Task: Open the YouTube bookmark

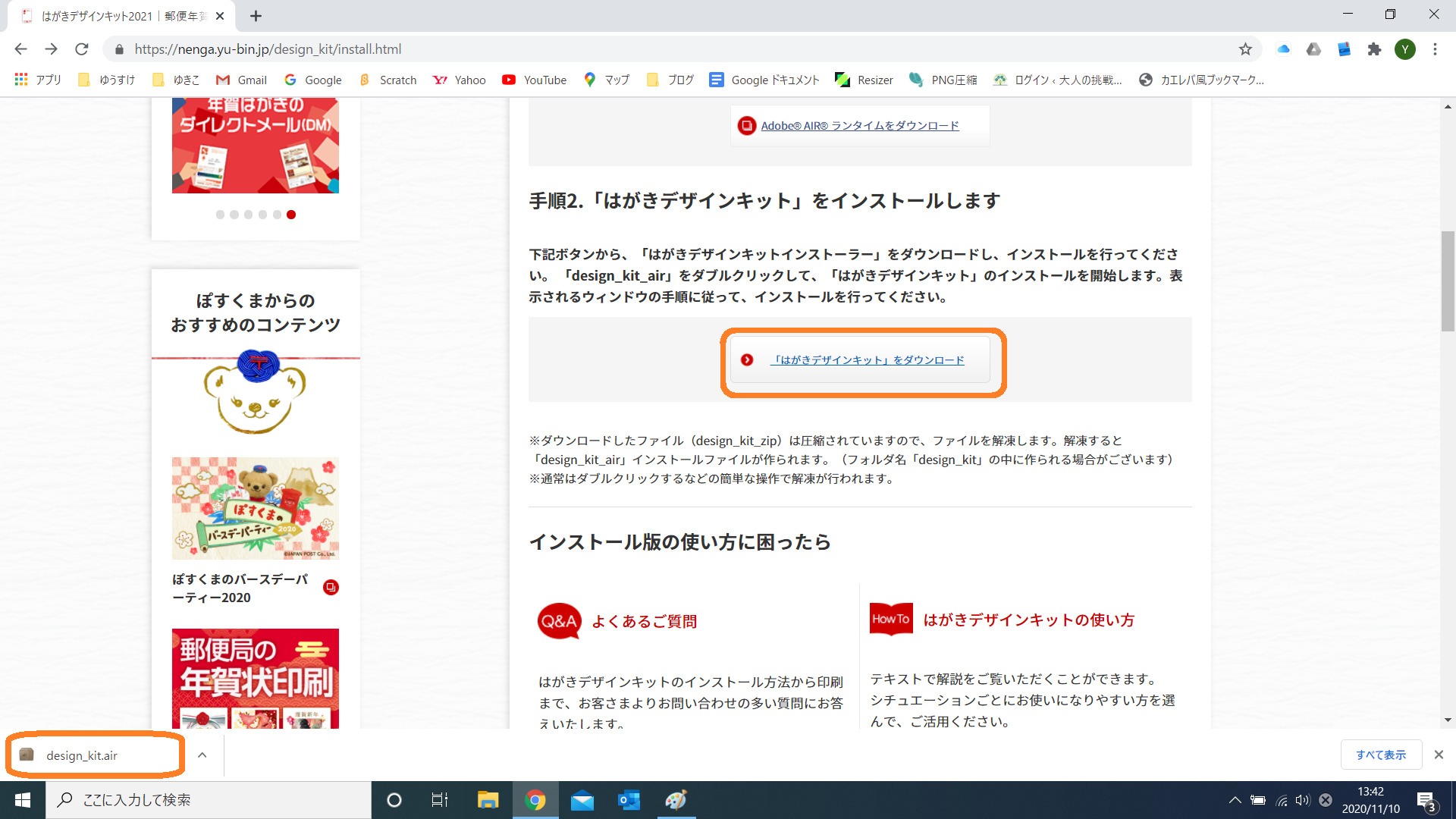Action: pos(534,80)
